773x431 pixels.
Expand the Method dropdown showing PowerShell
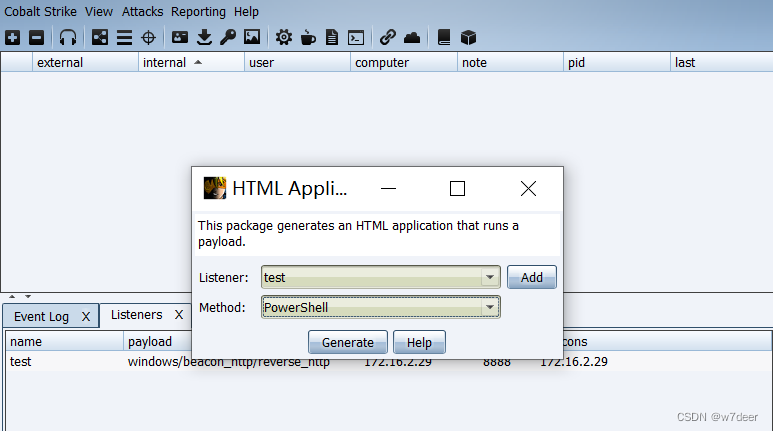(490, 307)
